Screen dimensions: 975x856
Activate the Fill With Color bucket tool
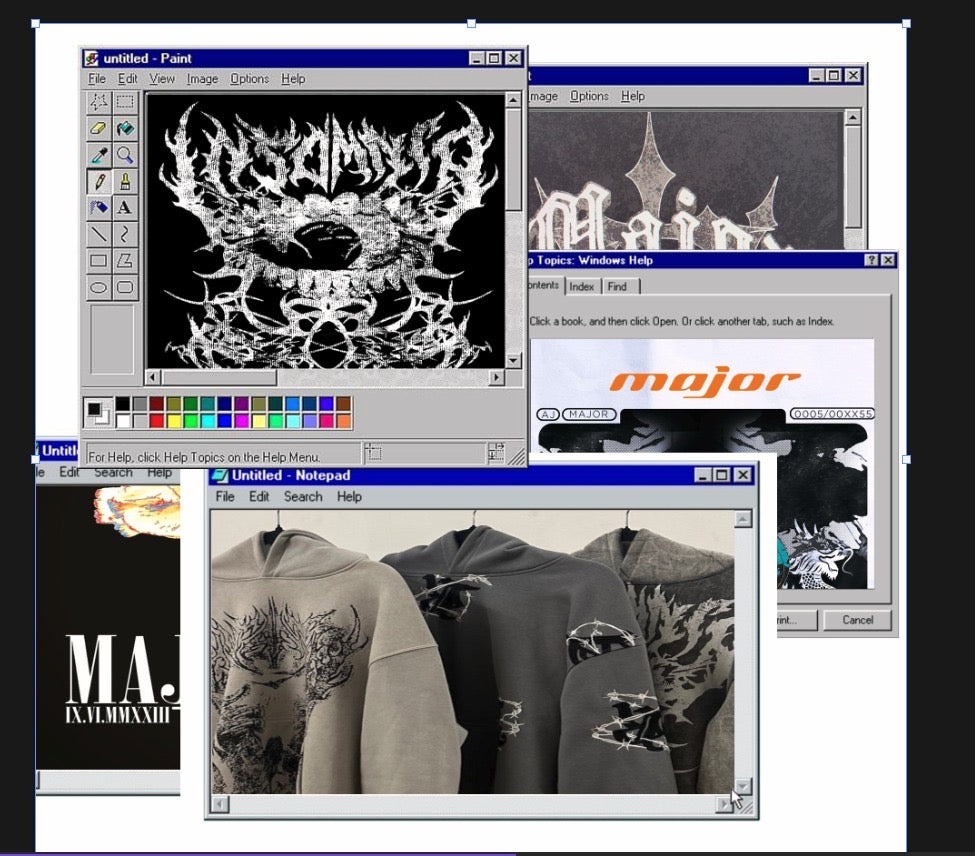(x=124, y=128)
